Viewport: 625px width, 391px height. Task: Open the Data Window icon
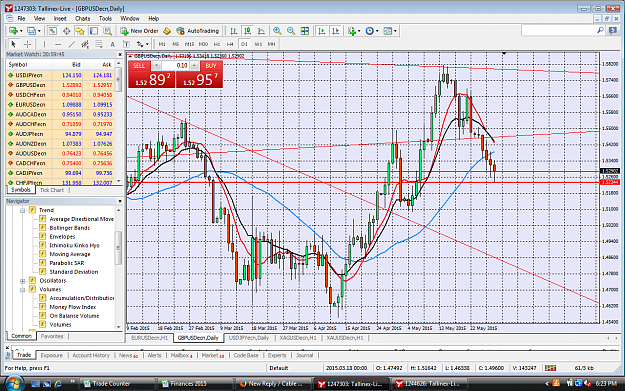tap(66, 31)
